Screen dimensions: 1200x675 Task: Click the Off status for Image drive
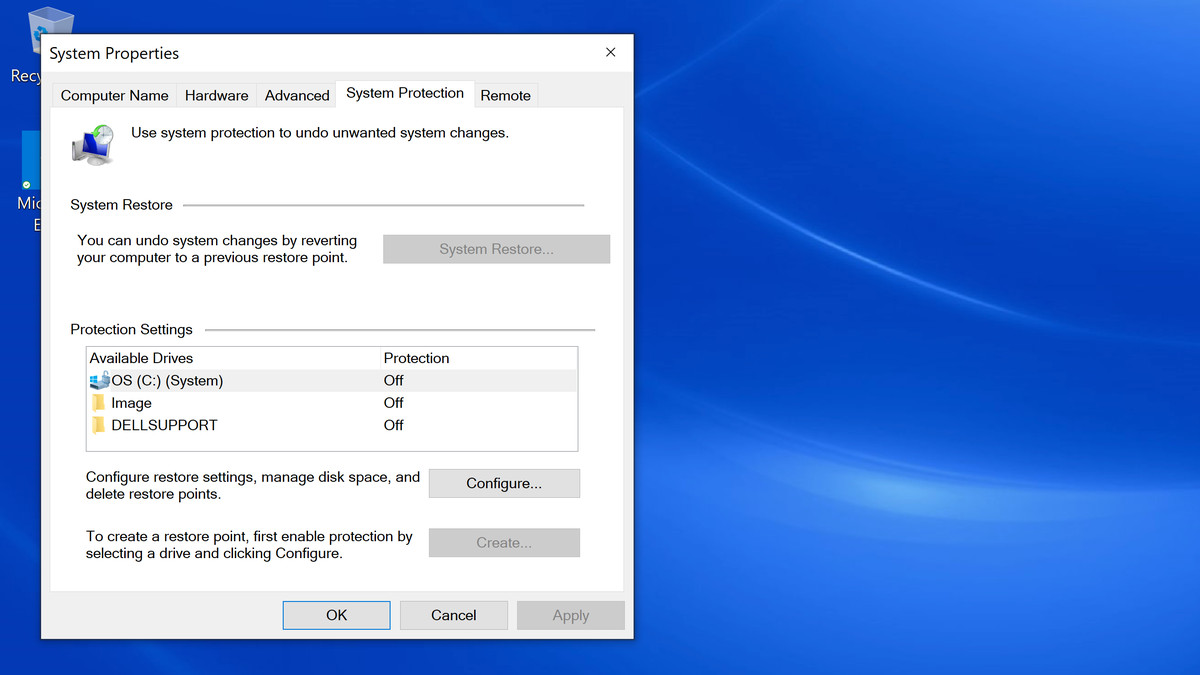click(x=393, y=403)
